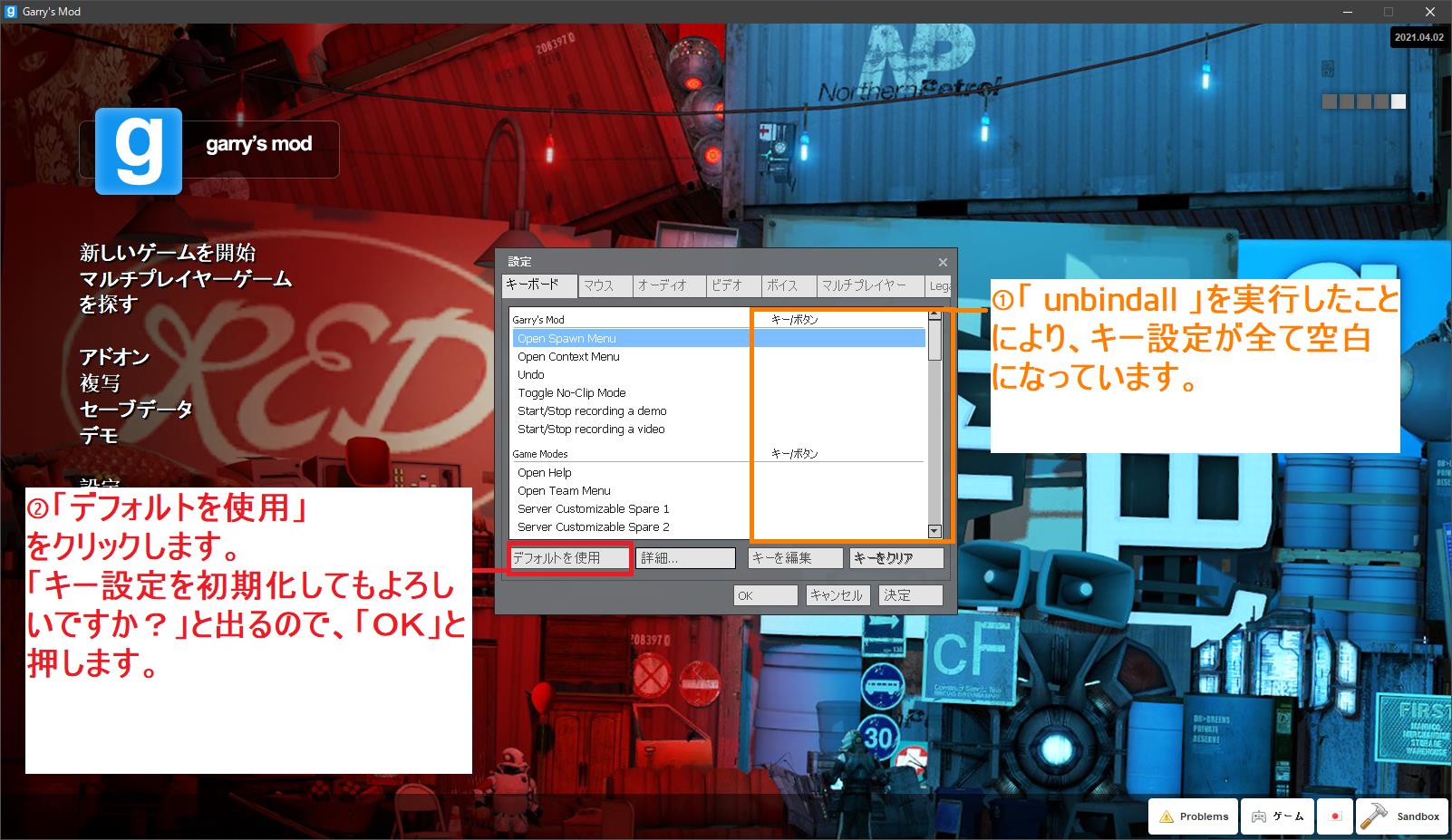1452x840 pixels.
Task: Maximize the Garry's Mod window
Action: click(x=1389, y=12)
